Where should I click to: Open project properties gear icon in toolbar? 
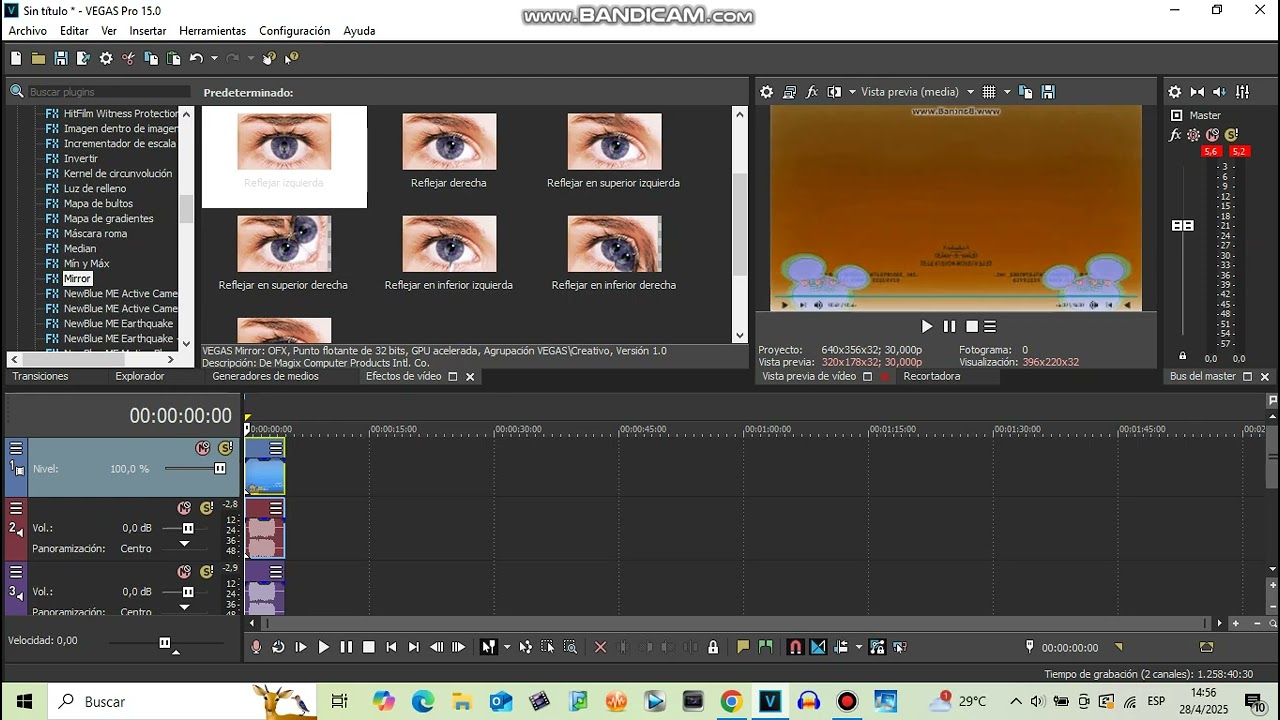106,59
